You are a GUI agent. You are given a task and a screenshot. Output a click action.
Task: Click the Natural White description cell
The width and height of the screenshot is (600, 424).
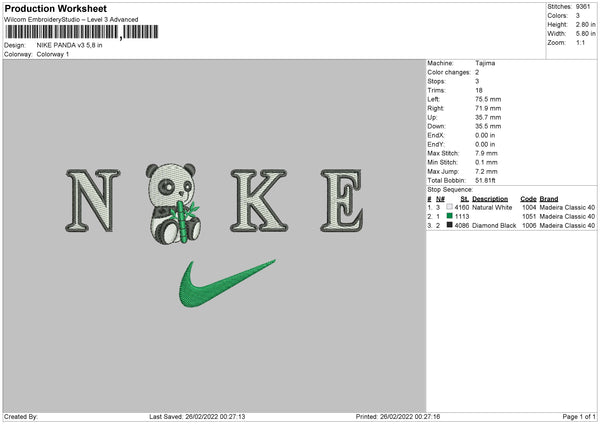tap(492, 207)
